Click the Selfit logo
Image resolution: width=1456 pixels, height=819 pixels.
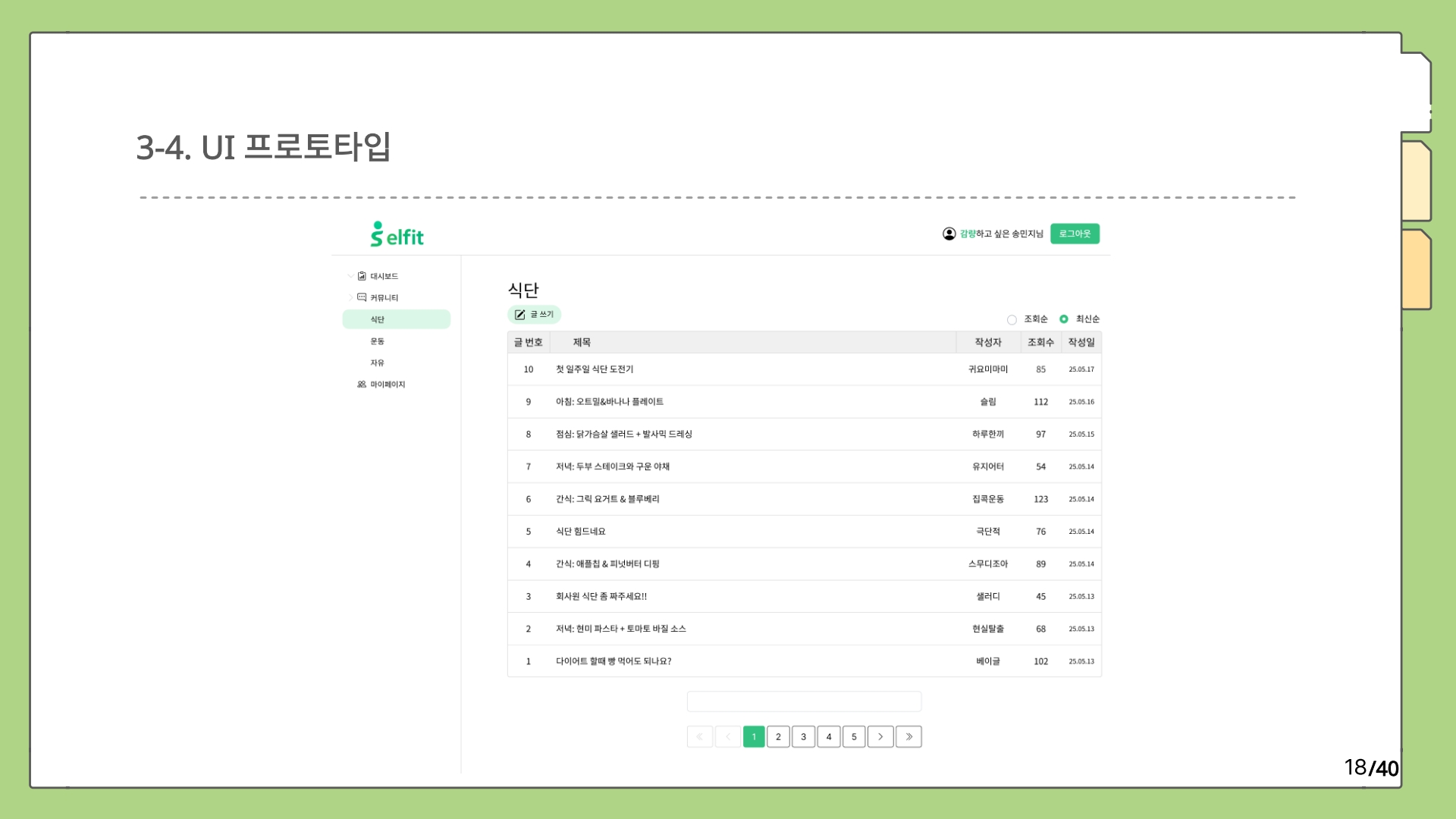(397, 235)
